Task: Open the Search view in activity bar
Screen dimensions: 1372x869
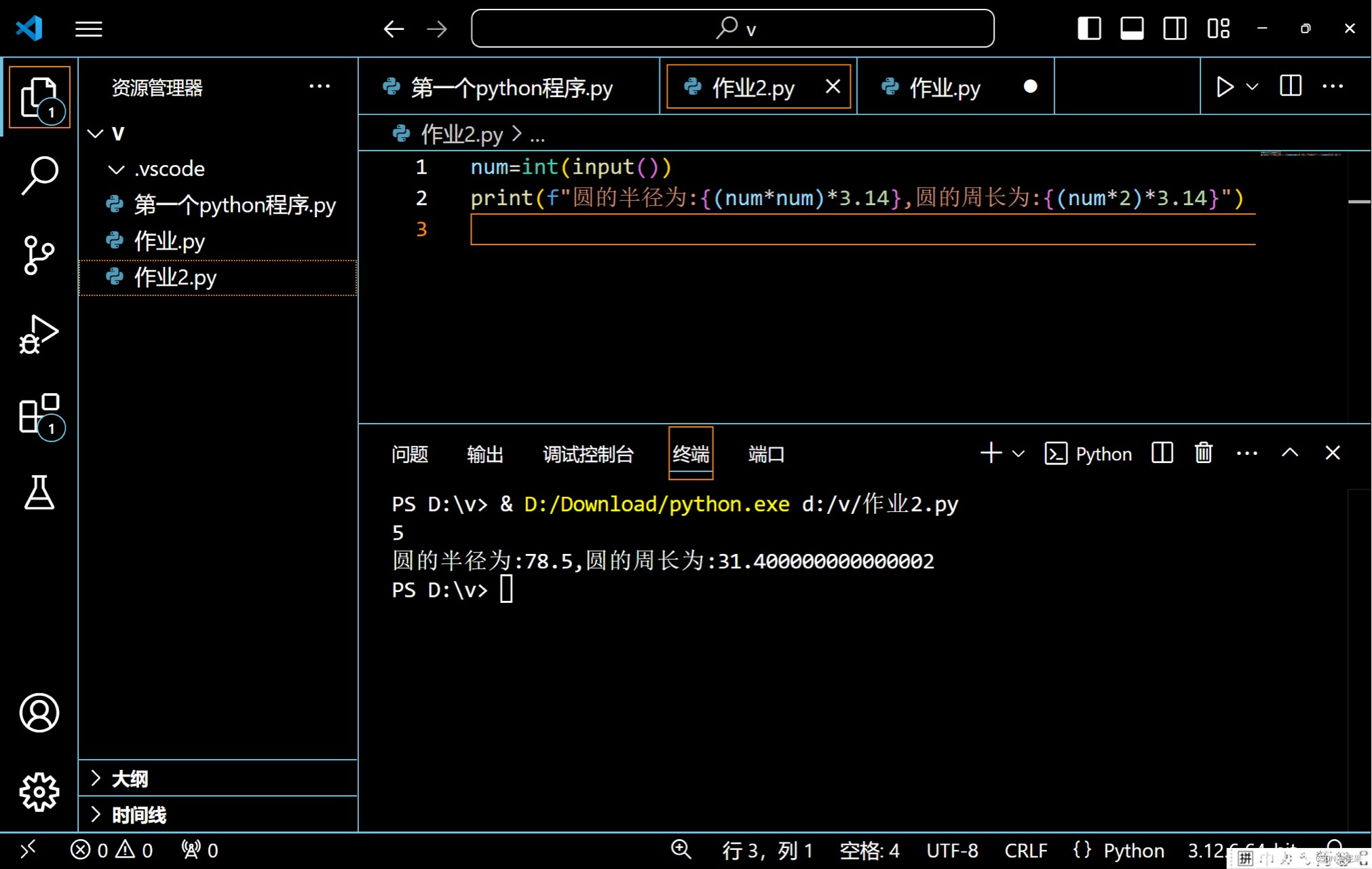Action: click(39, 176)
